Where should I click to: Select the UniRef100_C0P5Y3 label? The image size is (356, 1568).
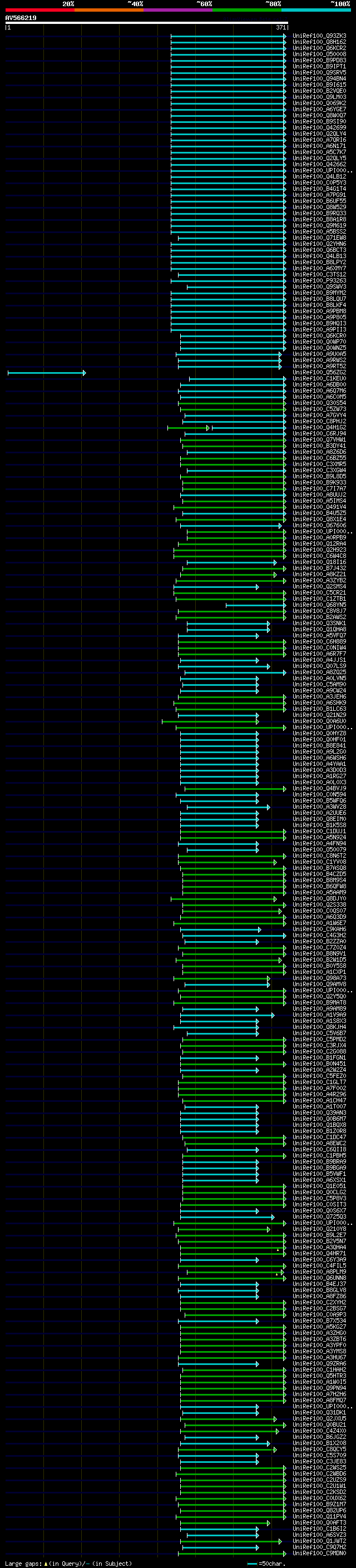[x=319, y=182]
